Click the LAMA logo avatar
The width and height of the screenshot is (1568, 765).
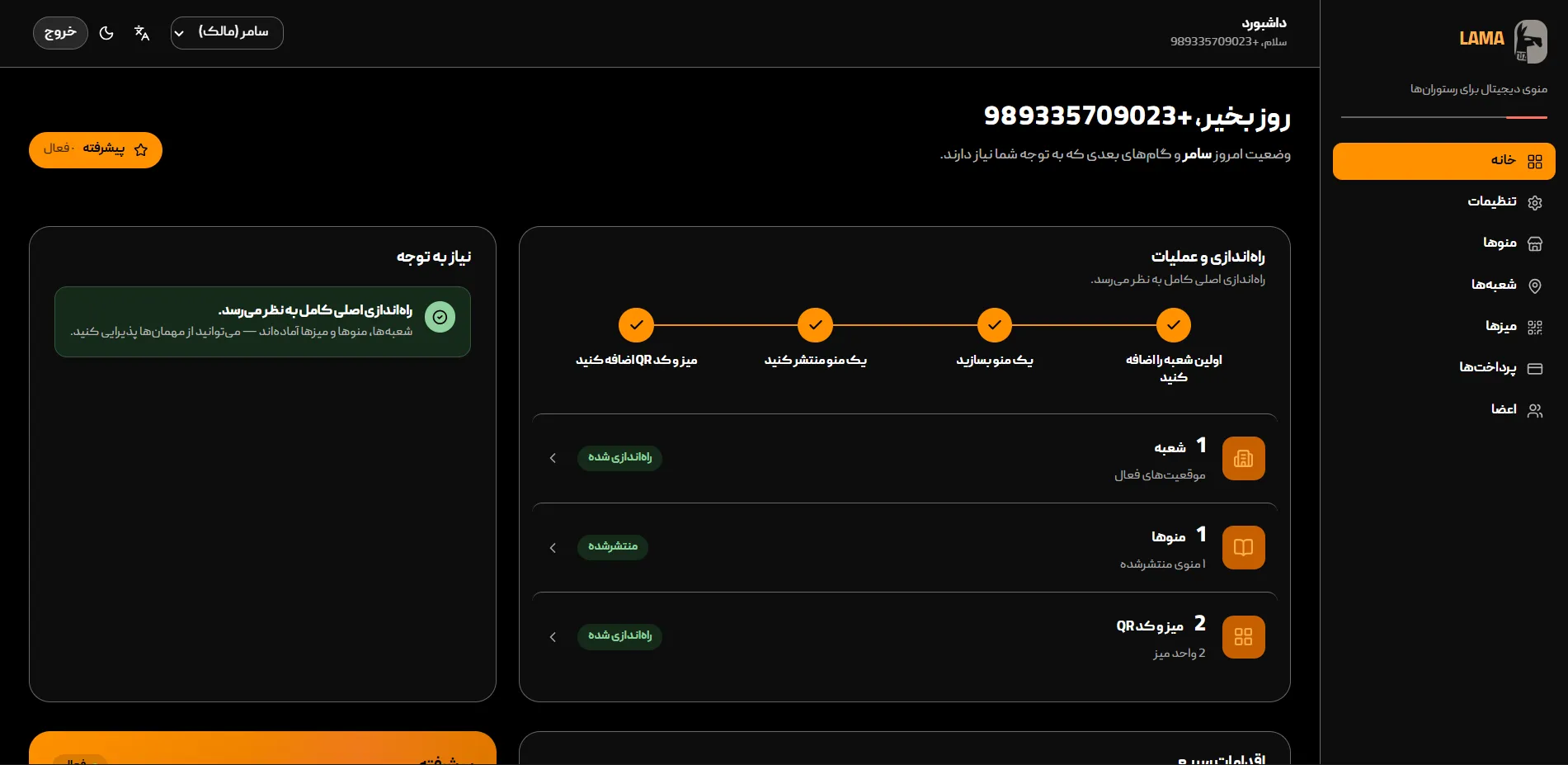[x=1530, y=41]
